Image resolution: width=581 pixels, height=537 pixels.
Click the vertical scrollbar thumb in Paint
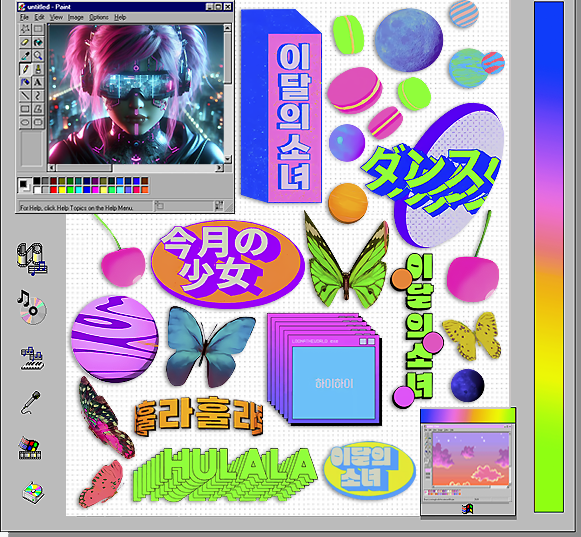tap(228, 57)
